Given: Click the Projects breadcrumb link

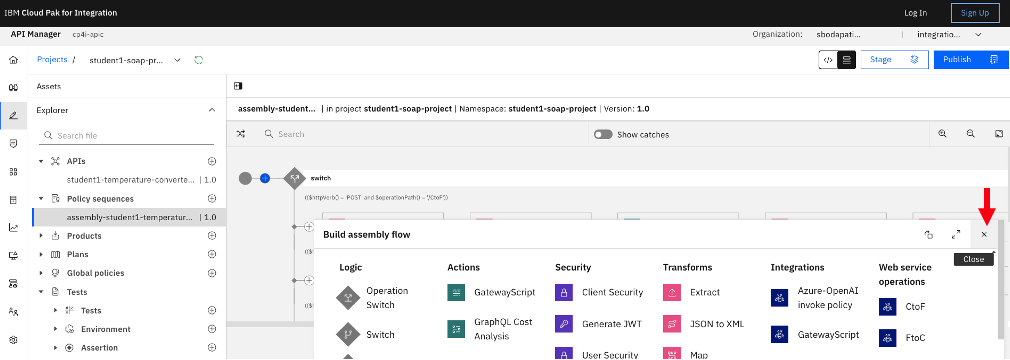Looking at the screenshot, I should (x=52, y=59).
